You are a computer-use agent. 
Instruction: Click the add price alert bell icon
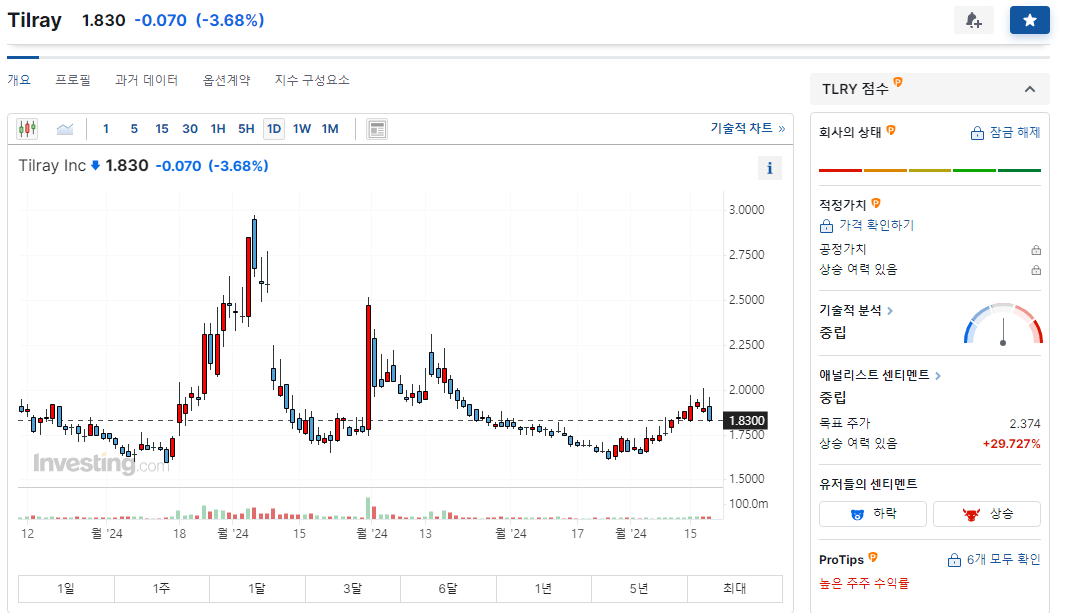coord(974,20)
